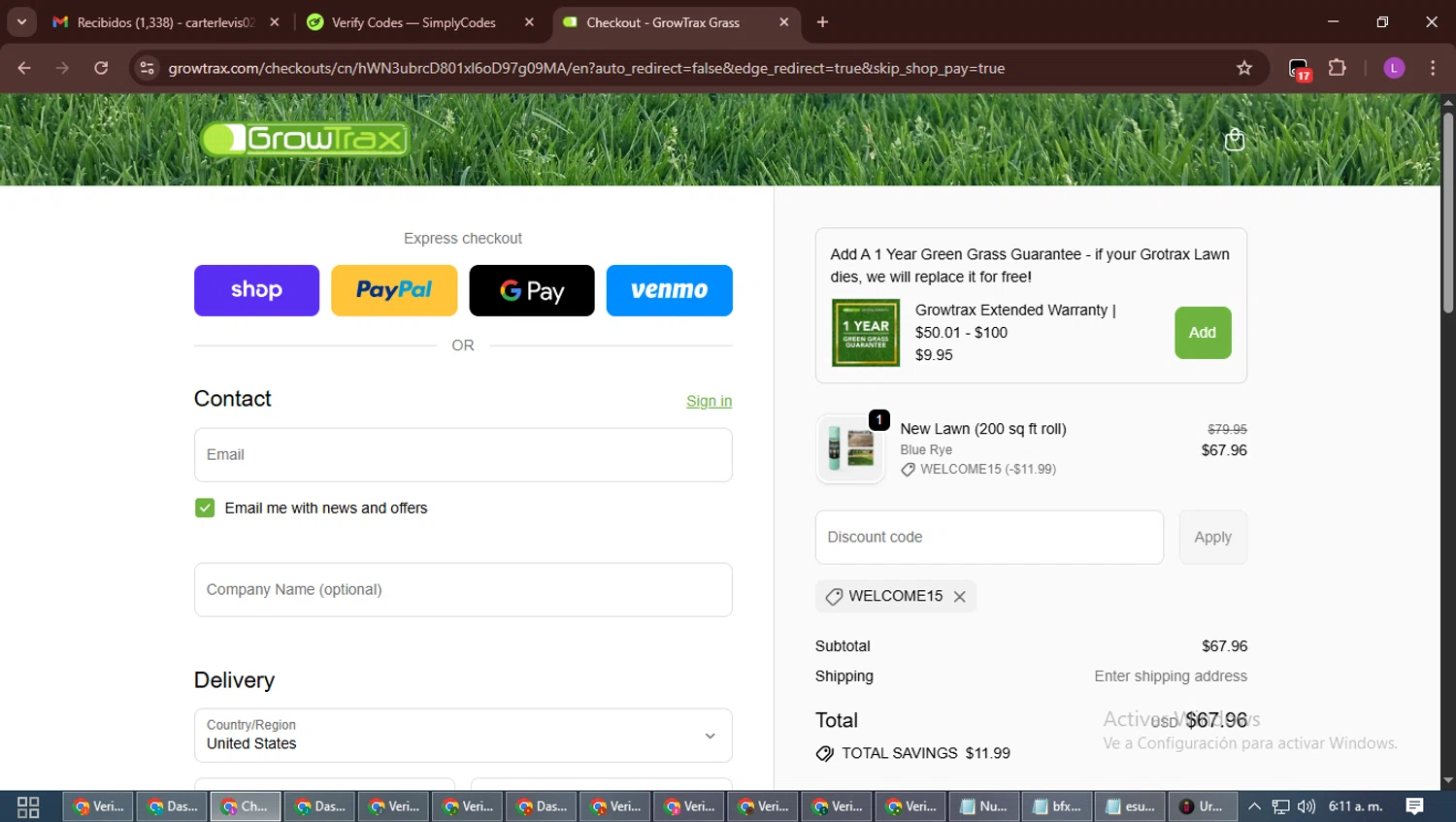Open the 'Ch...' Chrome taskbar window
The image size is (1456, 822).
[246, 806]
